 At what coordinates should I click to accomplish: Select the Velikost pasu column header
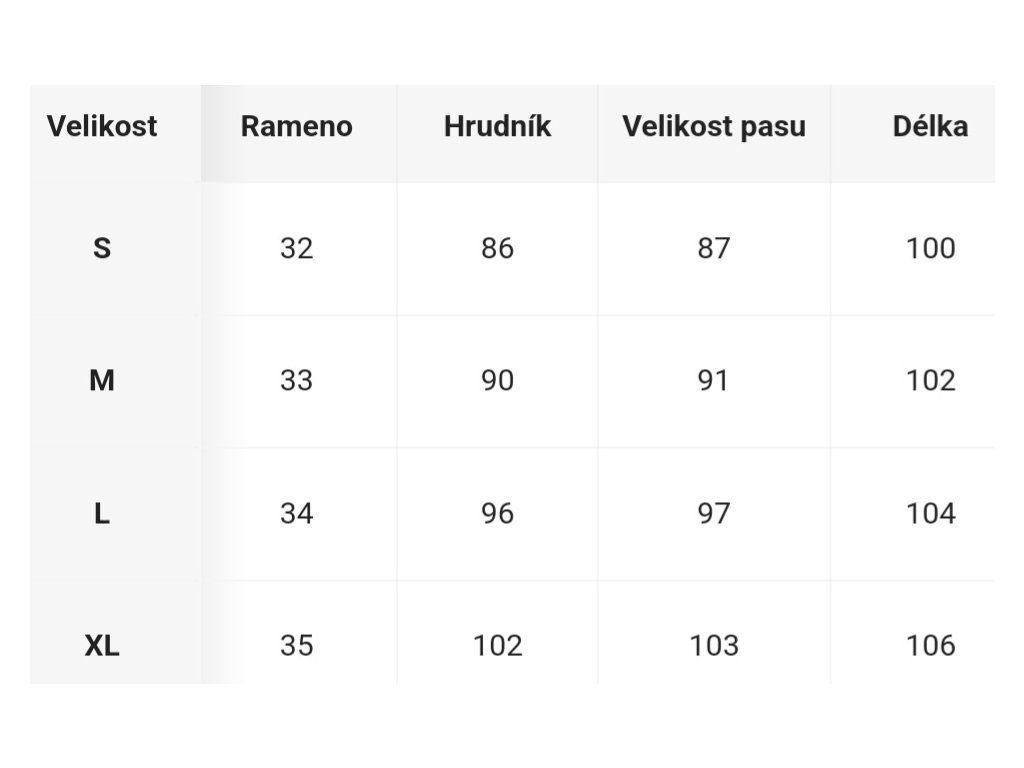(714, 126)
